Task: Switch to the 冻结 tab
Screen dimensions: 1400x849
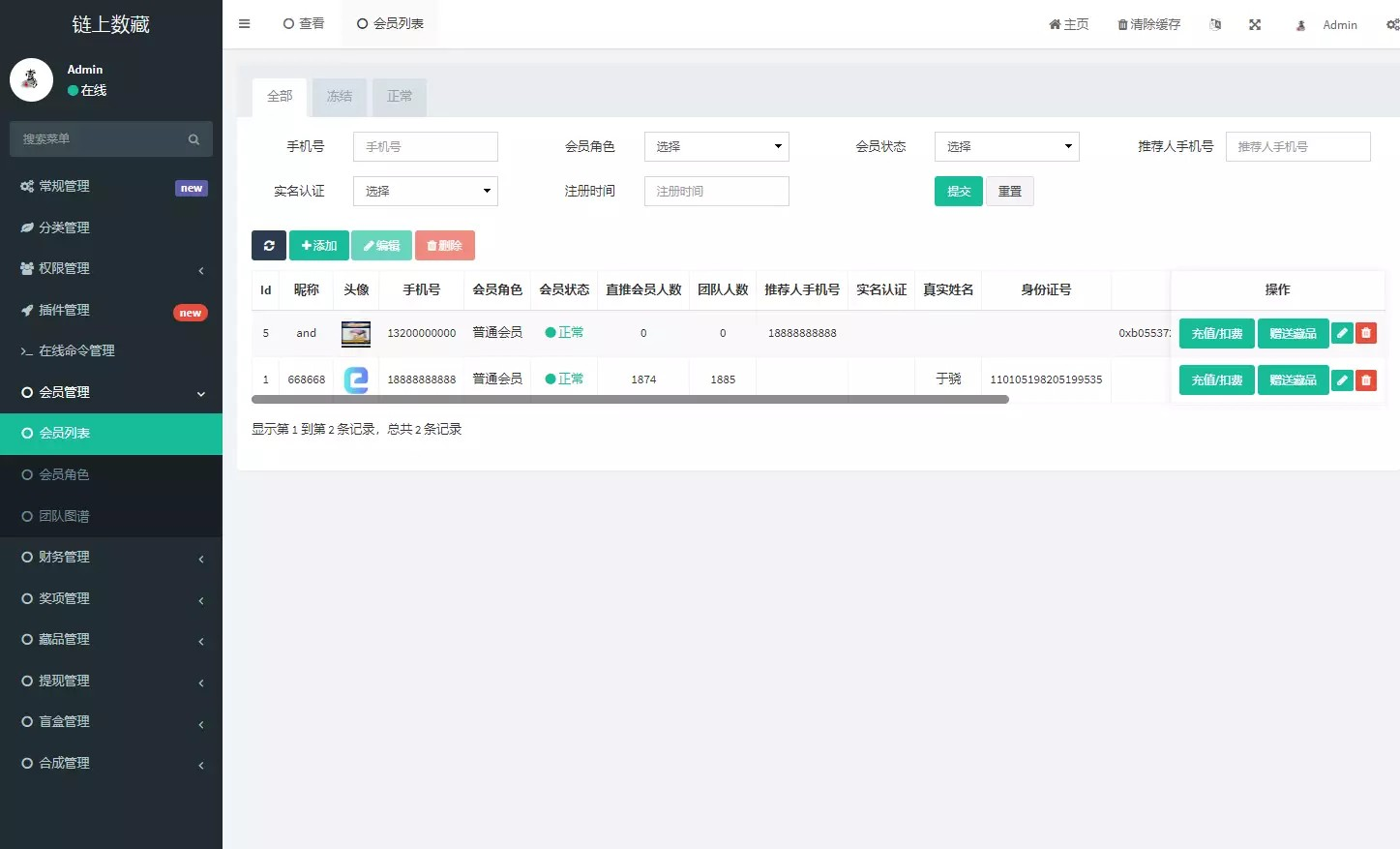Action: click(340, 97)
